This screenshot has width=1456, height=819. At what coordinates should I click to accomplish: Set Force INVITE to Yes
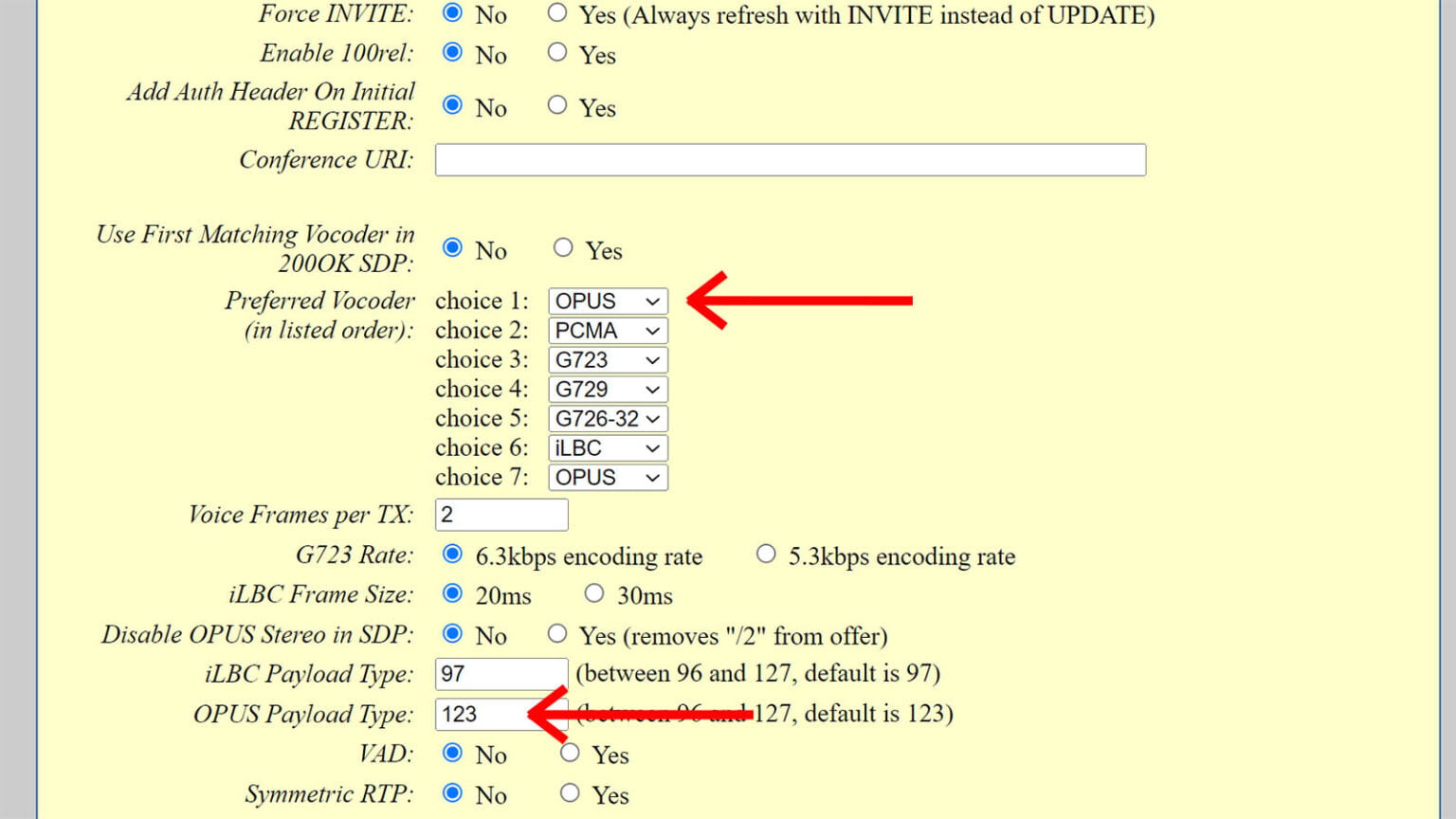coord(557,13)
